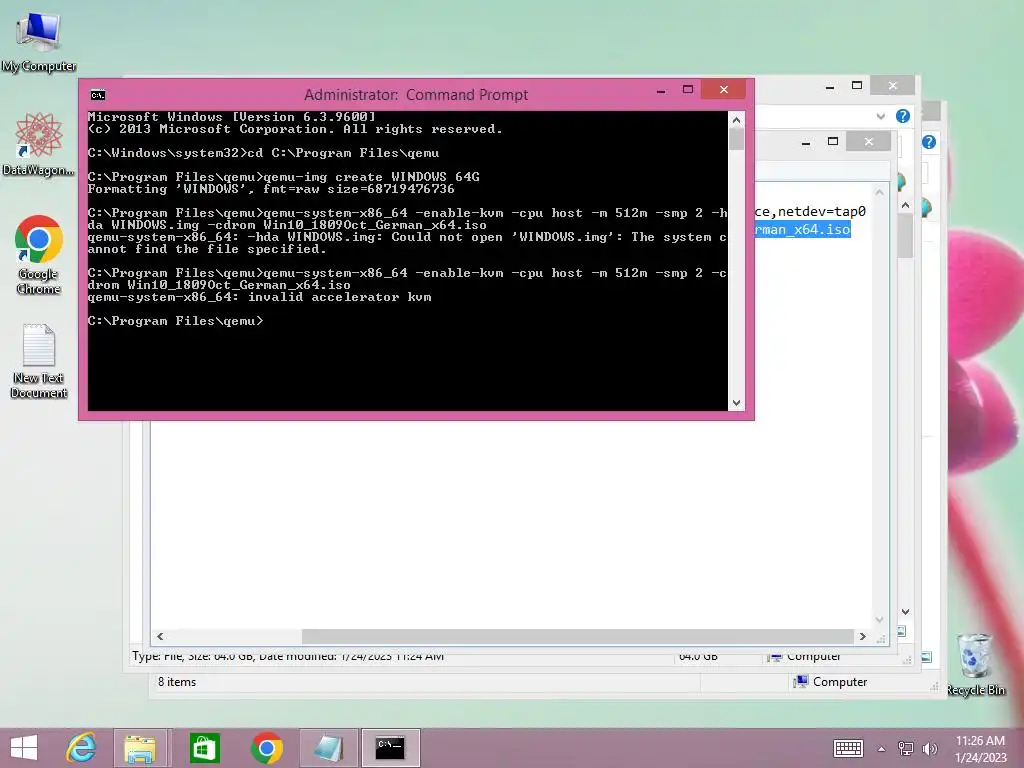
Task: Switch to the Notepad taskbar window
Action: (328, 748)
